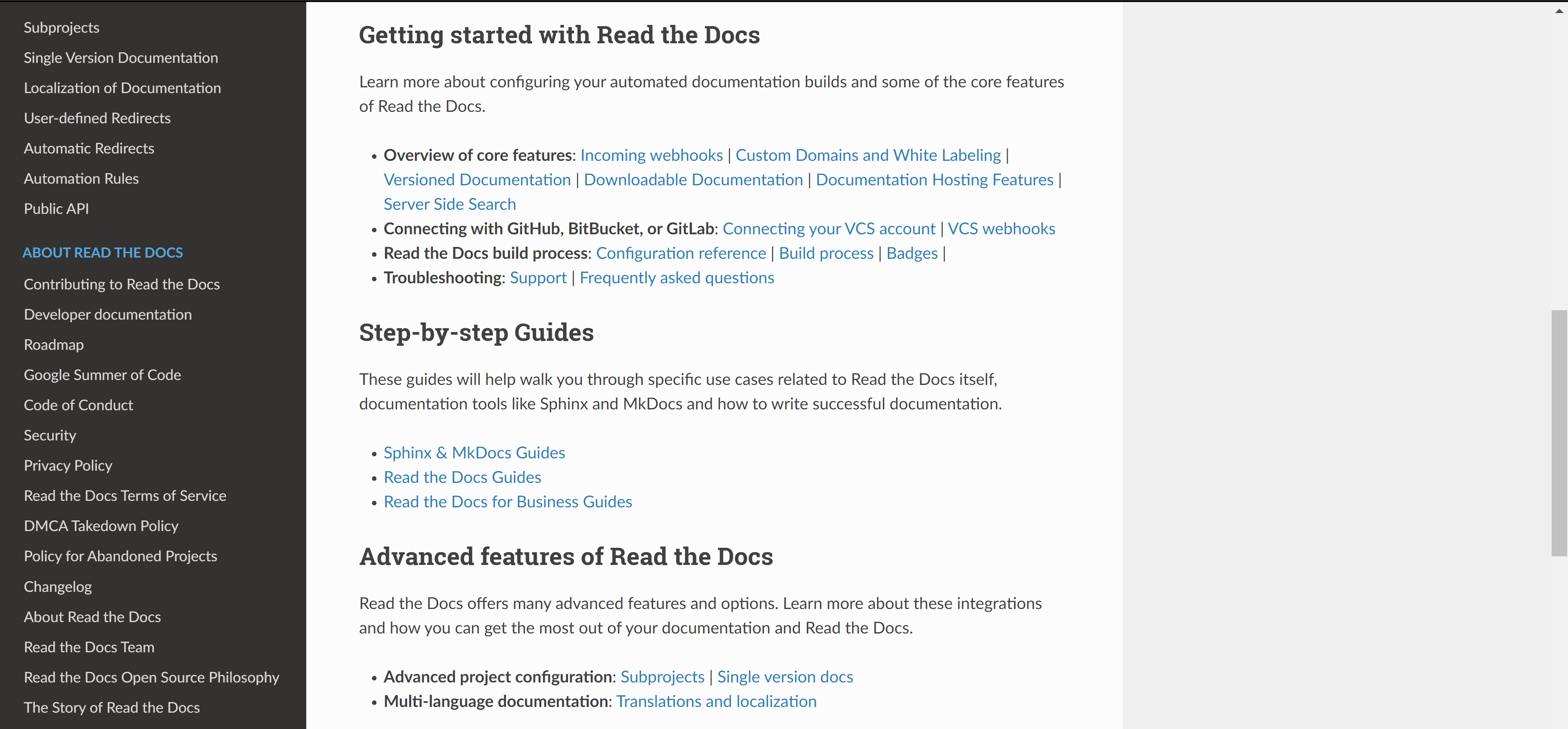Open the Privacy Policy sidebar item
1568x729 pixels.
[x=67, y=465]
